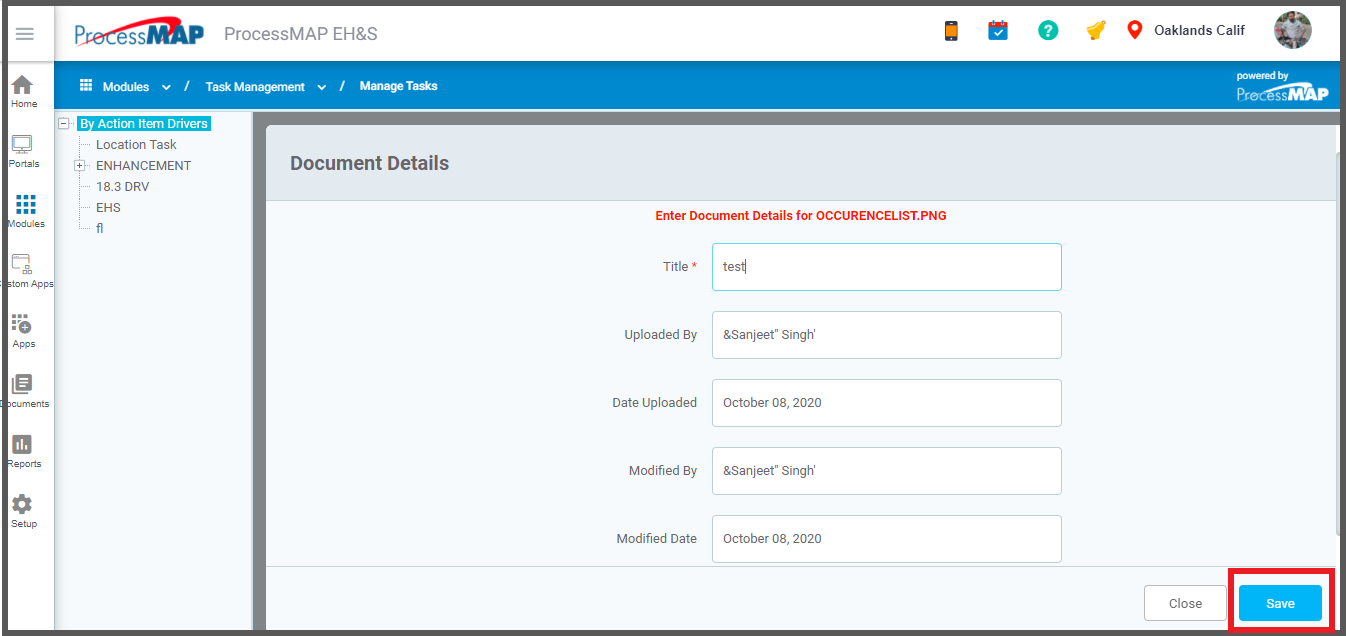Image resolution: width=1346 pixels, height=636 pixels.
Task: Click Oaklands Calif location text
Action: (1199, 30)
